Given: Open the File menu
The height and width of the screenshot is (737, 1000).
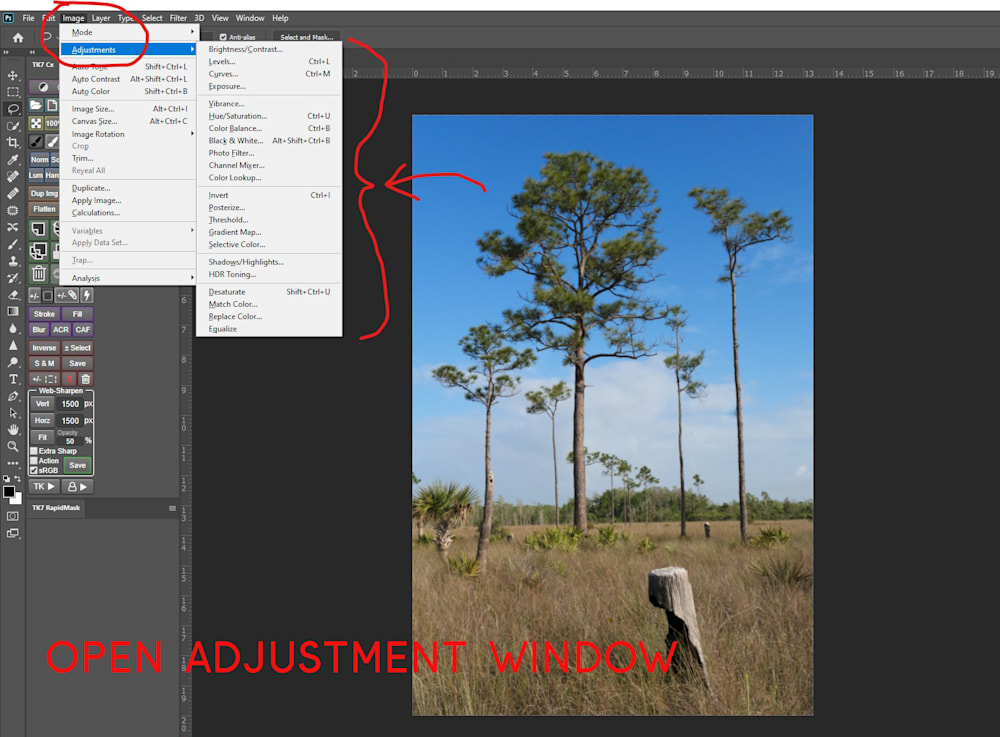Looking at the screenshot, I should click(x=29, y=18).
